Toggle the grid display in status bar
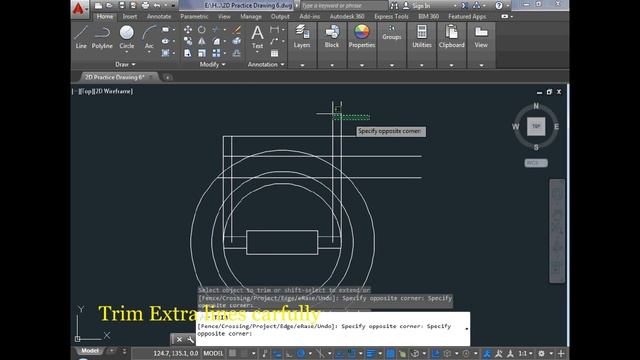This screenshot has width=640, height=360. 232,353
